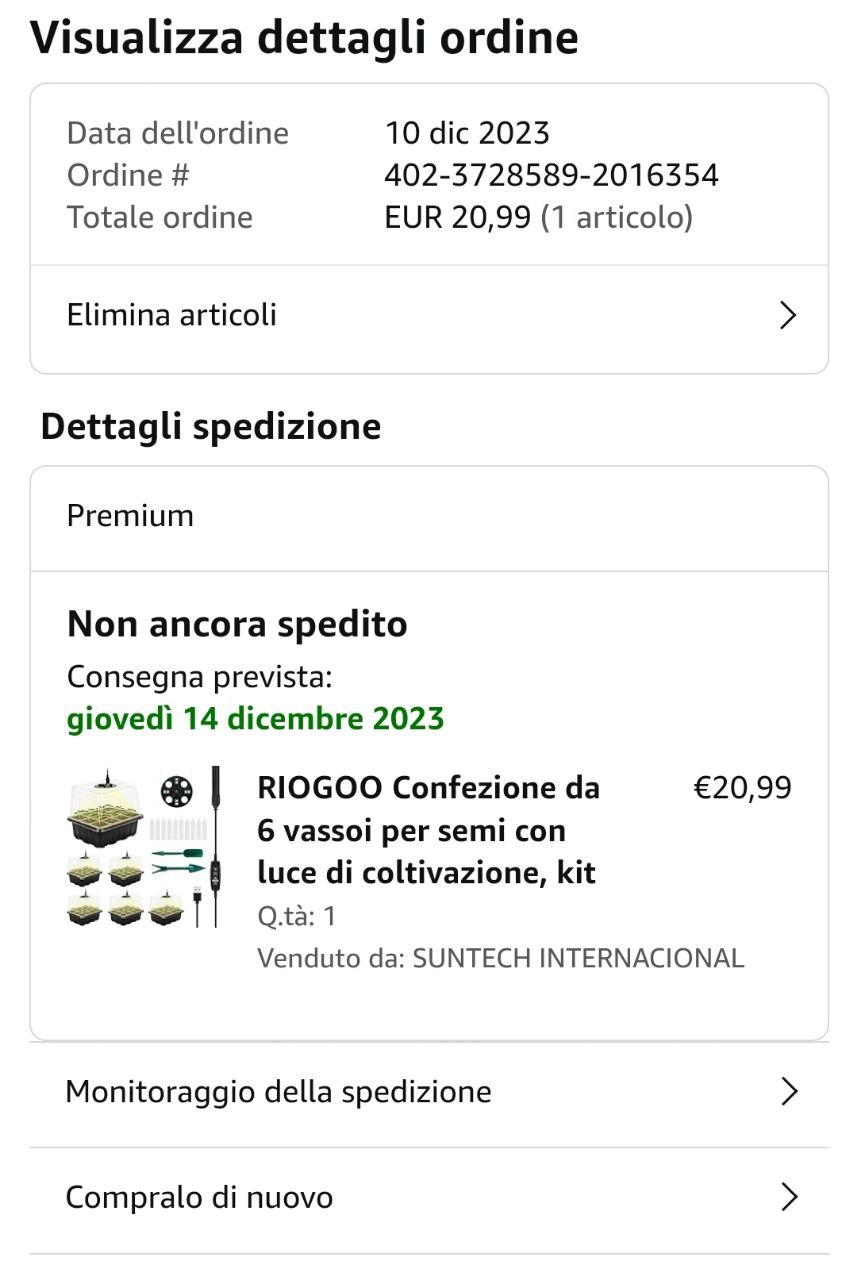Screen dimensions: 857x1280
Task: Tap the total EUR 20,99 value
Action: [x=457, y=217]
